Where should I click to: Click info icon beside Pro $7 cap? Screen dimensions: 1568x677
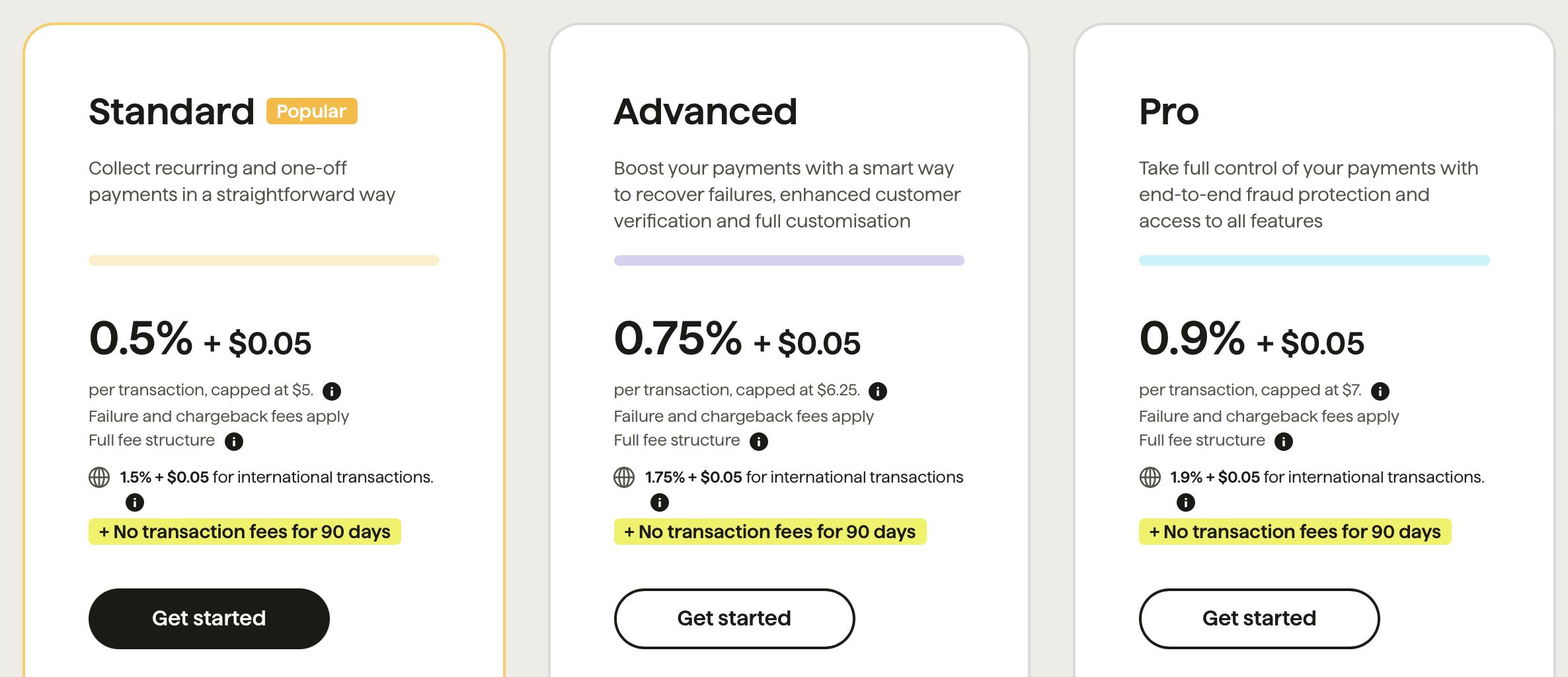pos(1380,391)
